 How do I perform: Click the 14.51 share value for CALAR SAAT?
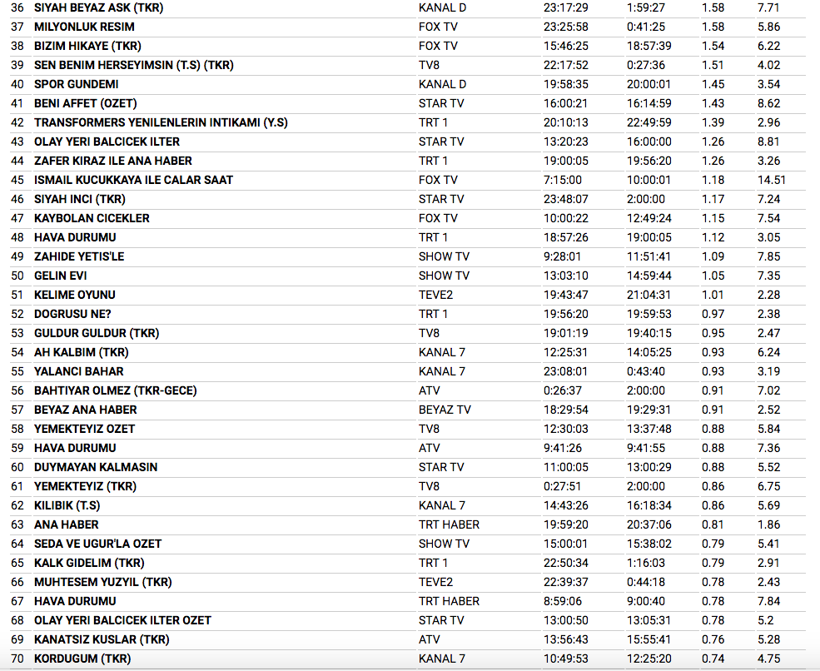pyautogui.click(x=771, y=180)
